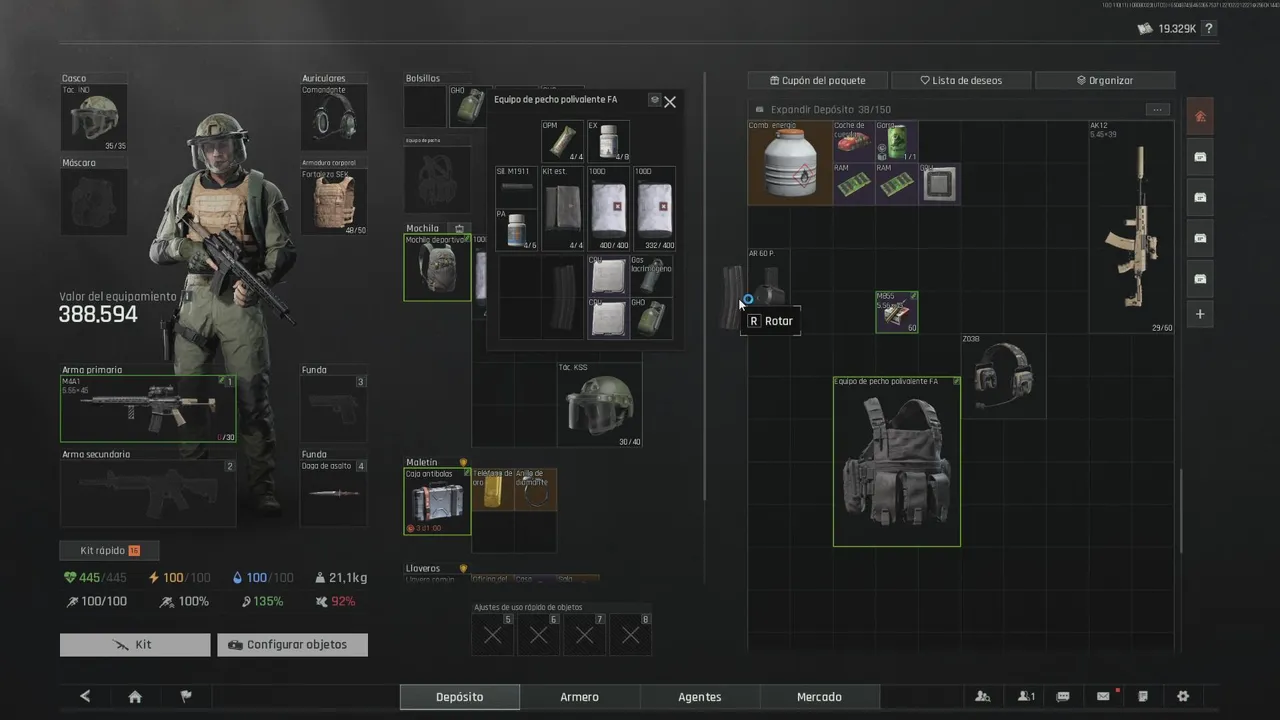This screenshot has height=720, width=1280.
Task: Click the currency balance 19.329K
Action: (1168, 29)
